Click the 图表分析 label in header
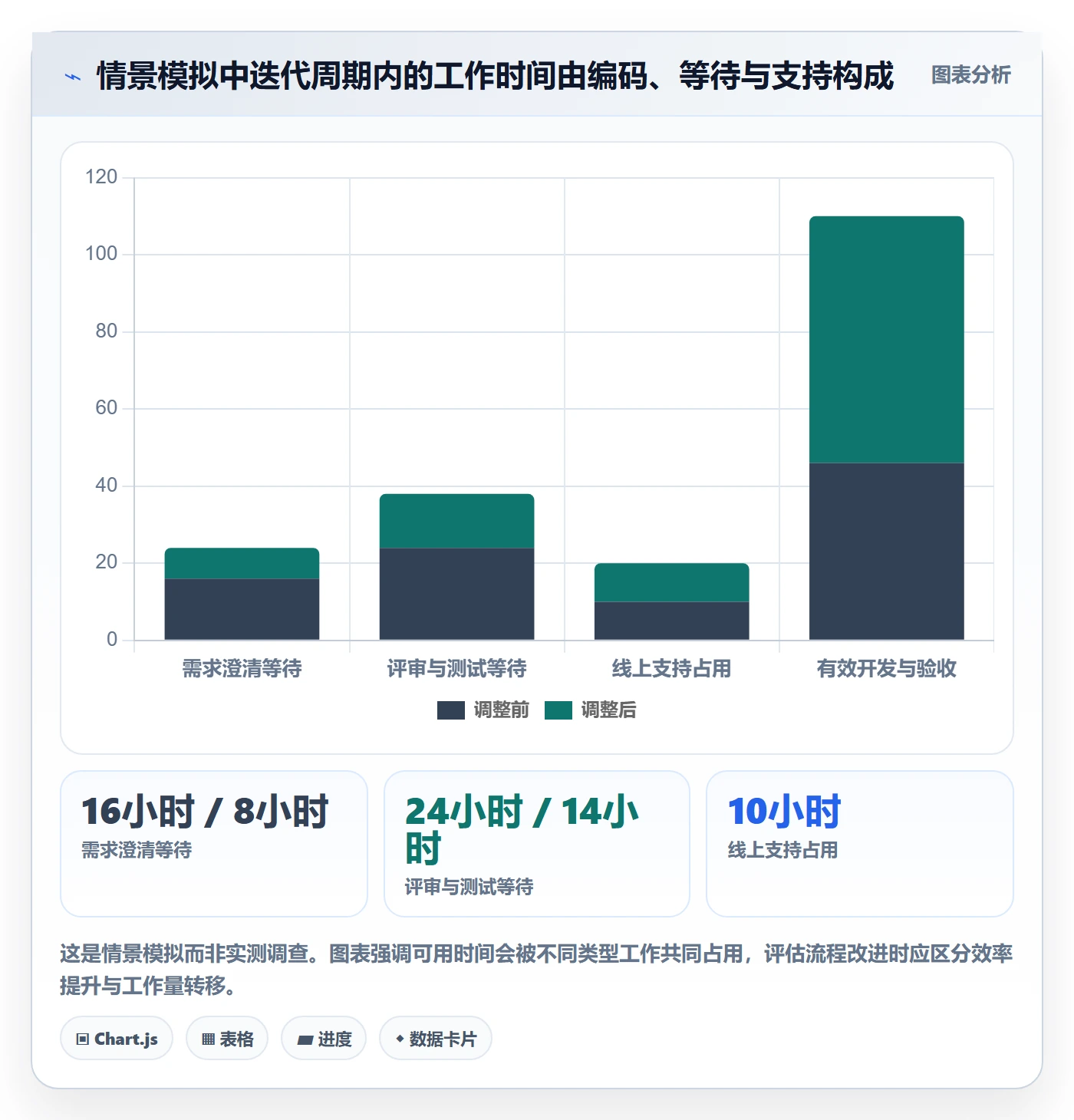This screenshot has height=1120, width=1074. tap(971, 75)
